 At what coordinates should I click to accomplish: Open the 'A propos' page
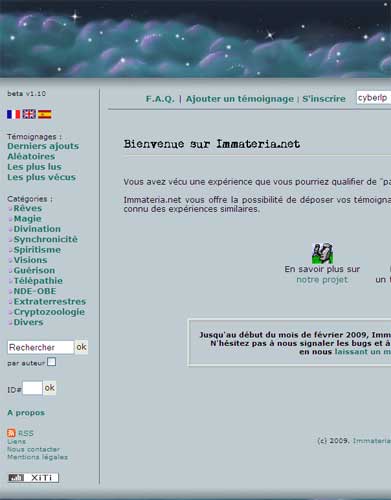click(26, 413)
